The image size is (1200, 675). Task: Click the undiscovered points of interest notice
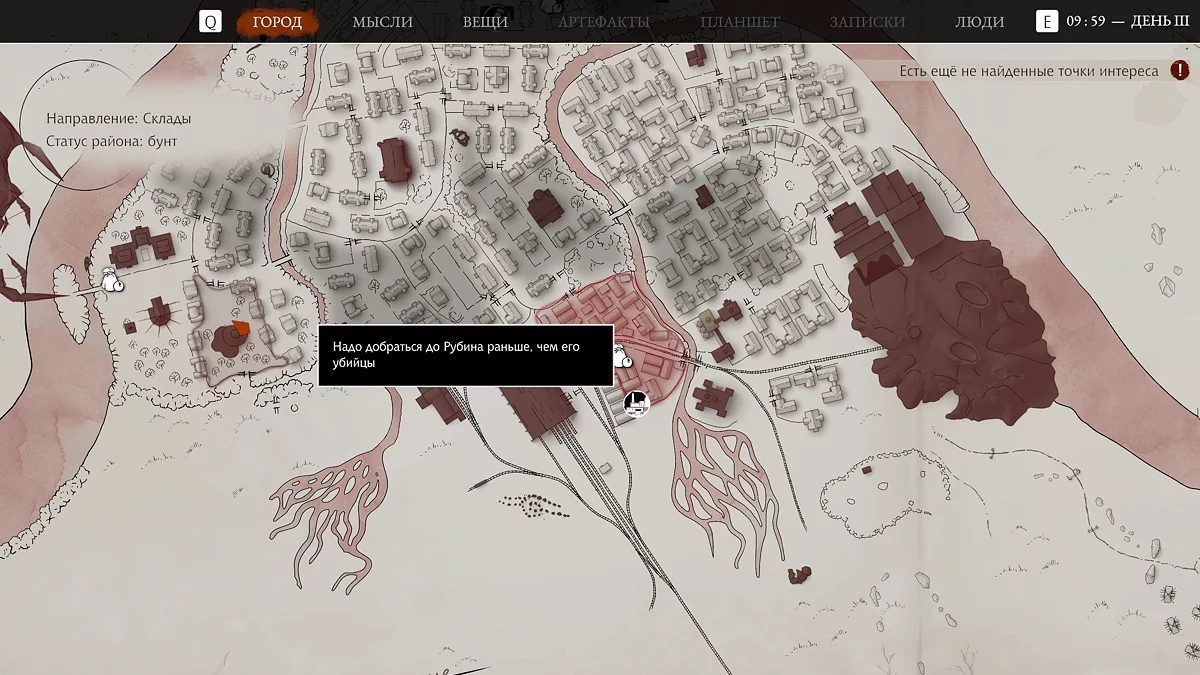(x=1028, y=71)
